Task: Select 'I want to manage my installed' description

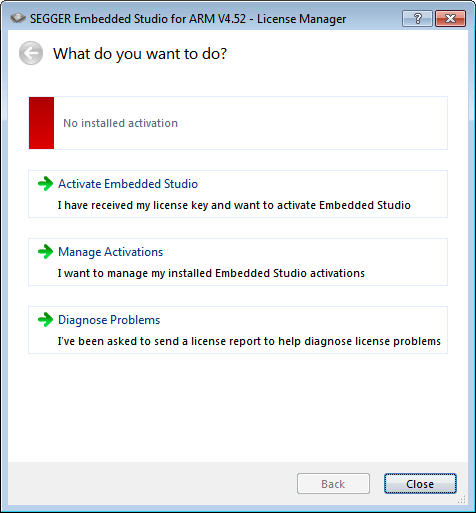Action: click(211, 273)
